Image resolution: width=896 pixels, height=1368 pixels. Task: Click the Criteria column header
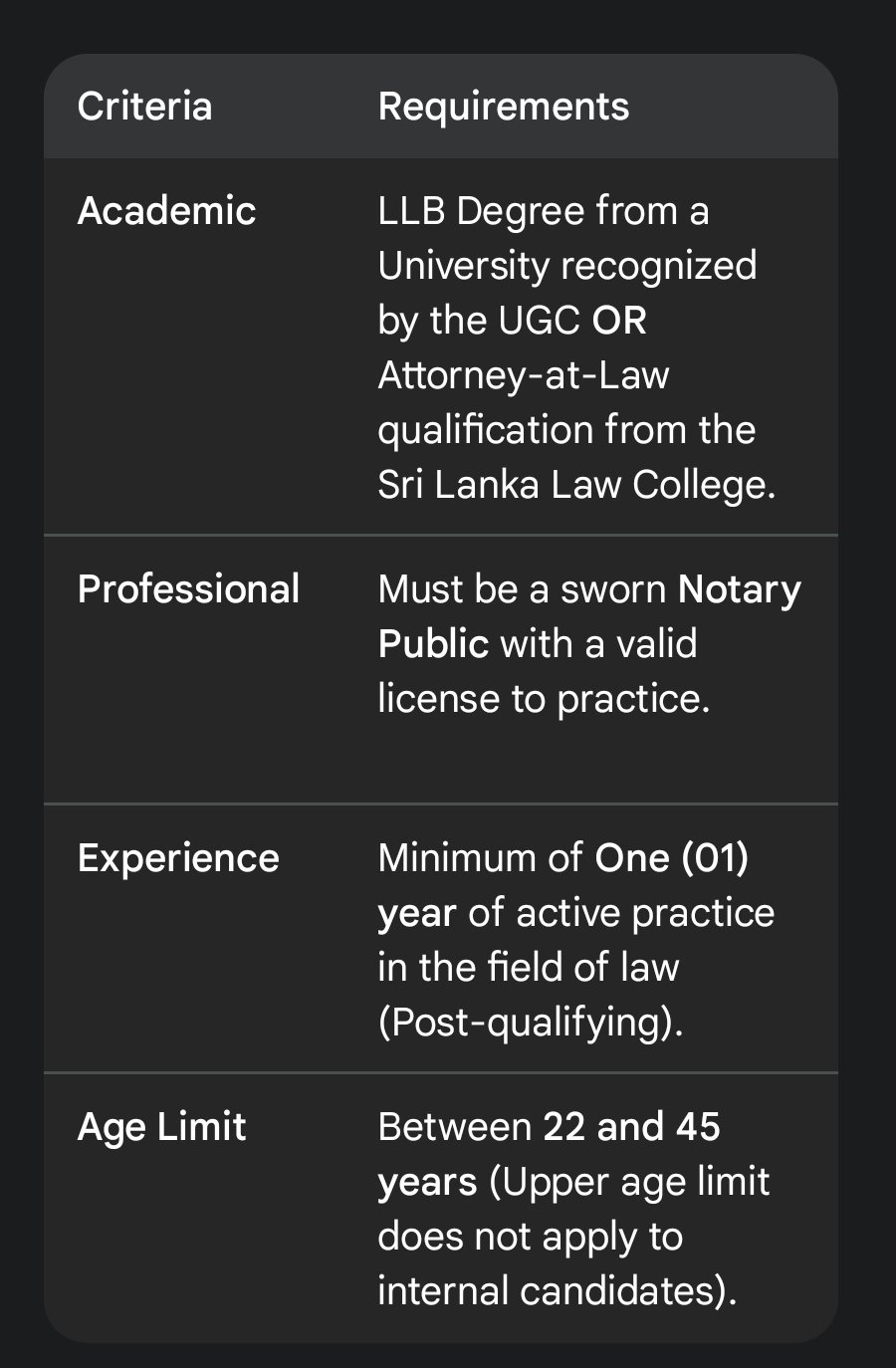click(144, 107)
